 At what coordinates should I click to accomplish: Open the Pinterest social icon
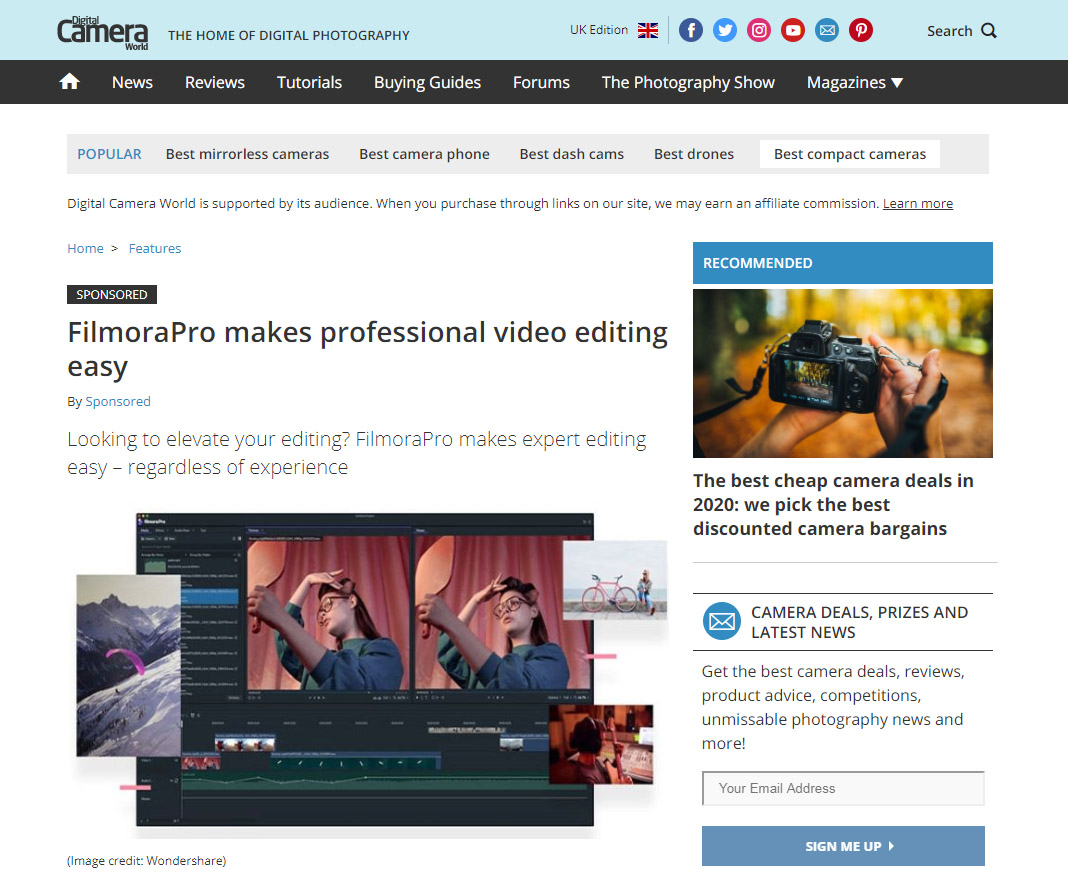pos(861,31)
